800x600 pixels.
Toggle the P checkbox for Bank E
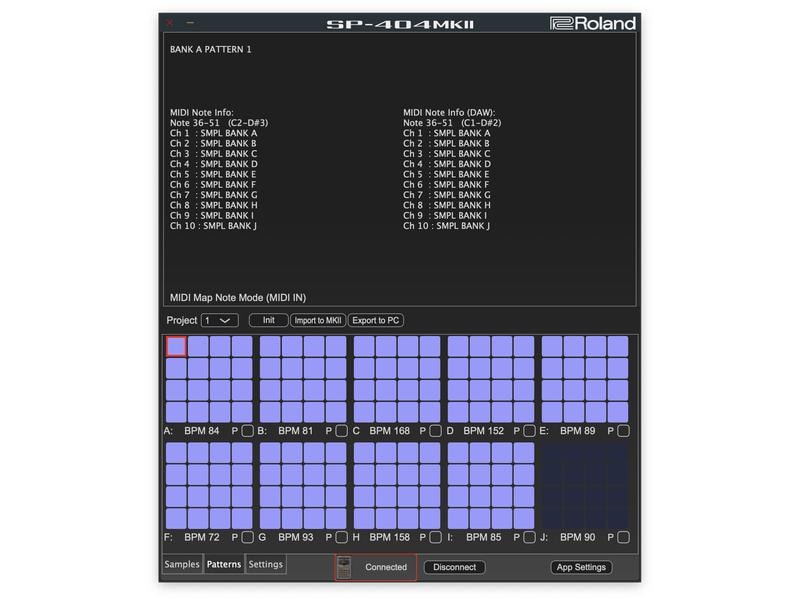[623, 431]
